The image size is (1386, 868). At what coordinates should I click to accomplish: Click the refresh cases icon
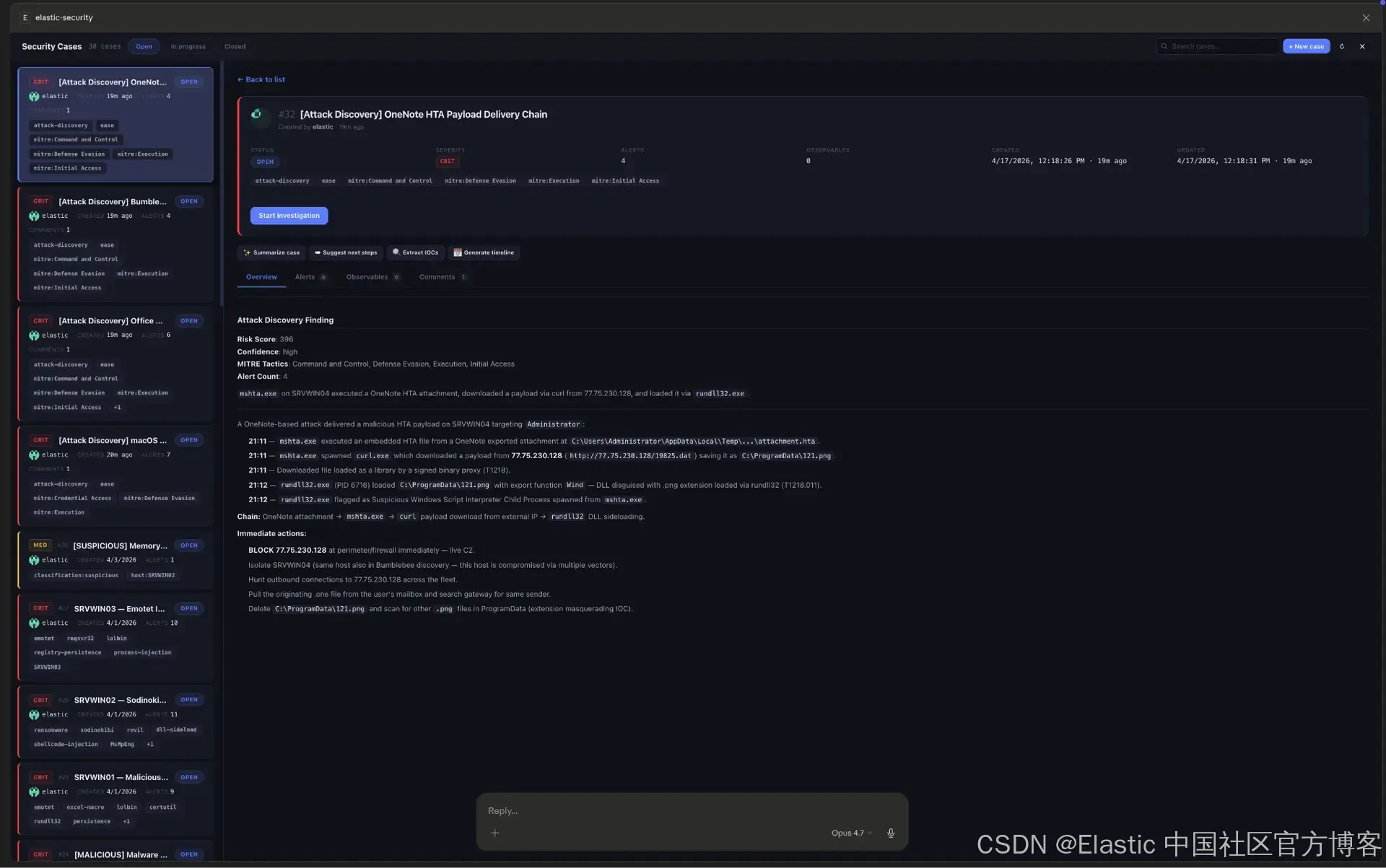point(1342,46)
